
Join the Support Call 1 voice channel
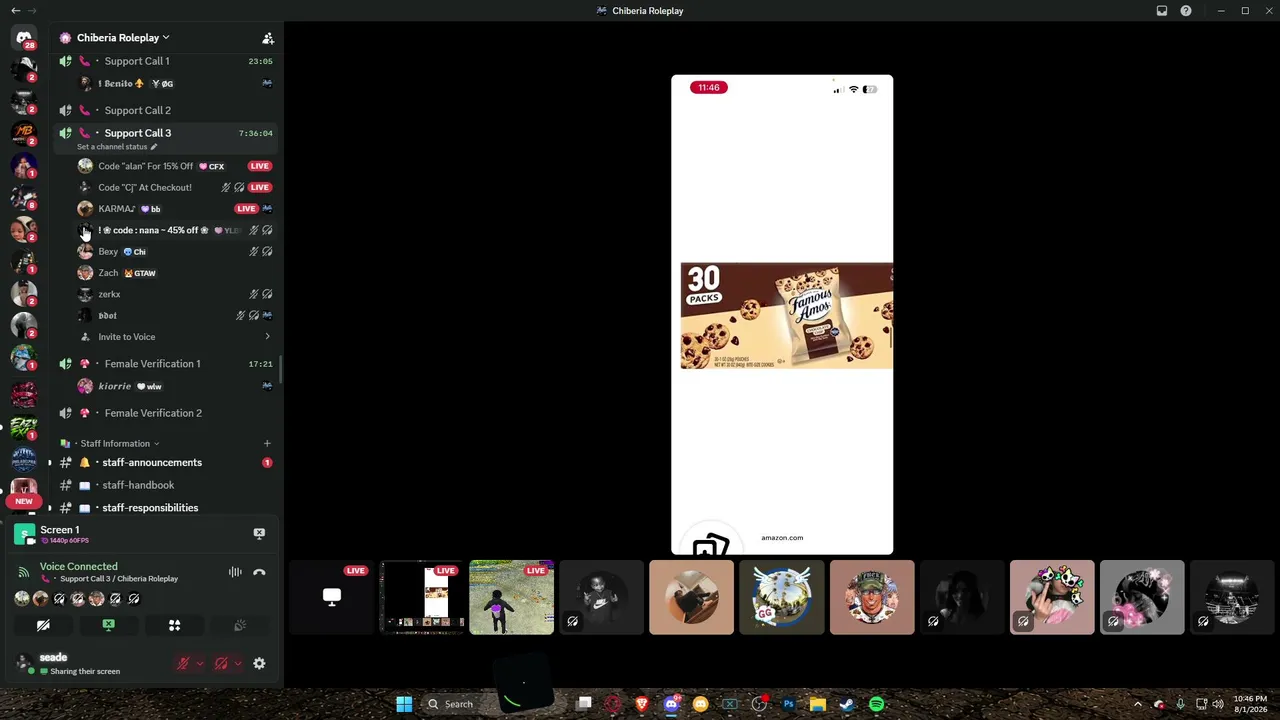[x=166, y=61]
